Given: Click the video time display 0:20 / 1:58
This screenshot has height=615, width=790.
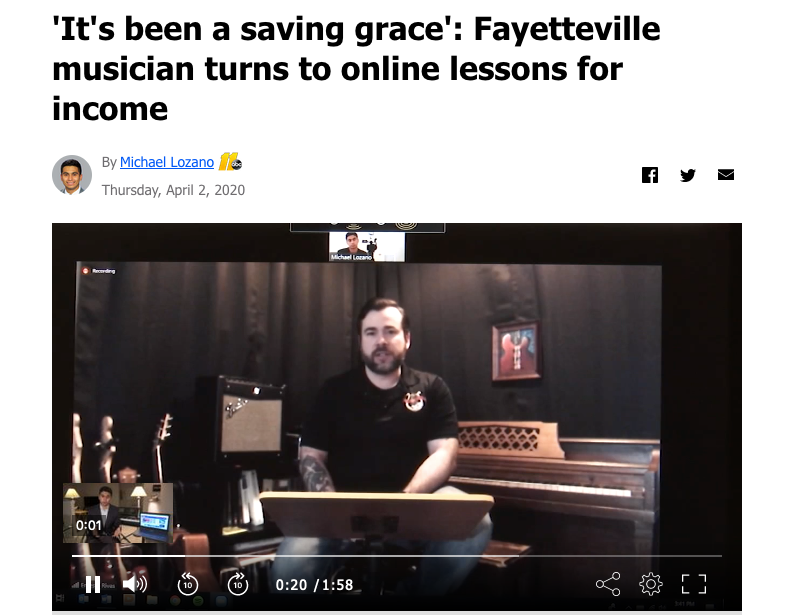Looking at the screenshot, I should pyautogui.click(x=314, y=585).
